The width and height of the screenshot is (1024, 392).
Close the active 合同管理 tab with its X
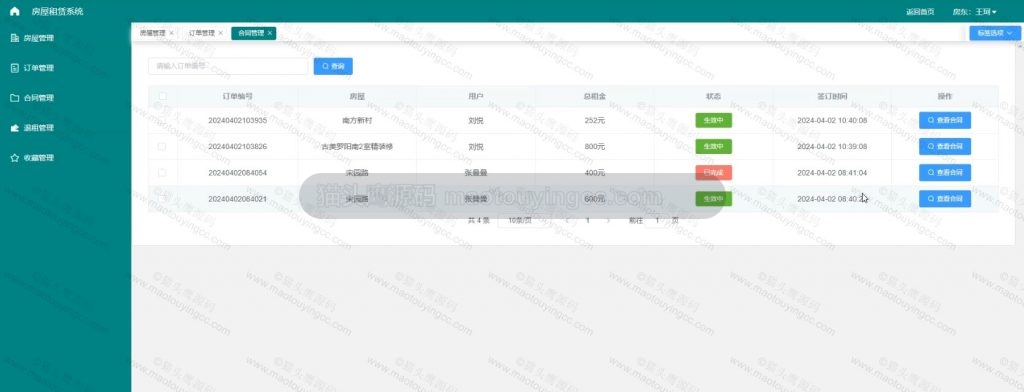[270, 33]
